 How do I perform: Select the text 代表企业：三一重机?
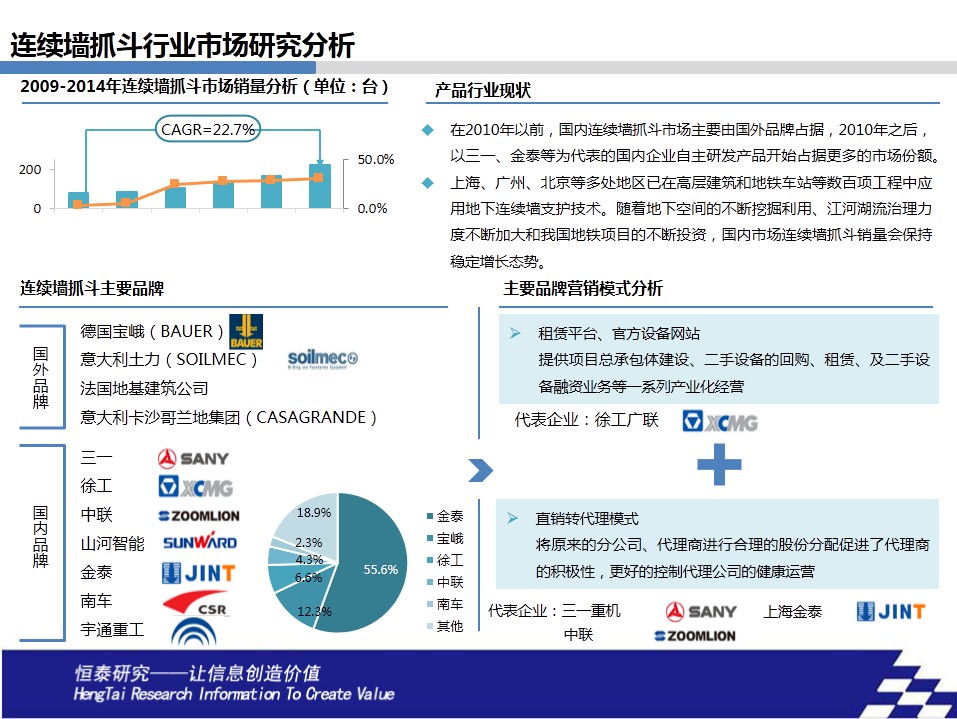[x=554, y=611]
